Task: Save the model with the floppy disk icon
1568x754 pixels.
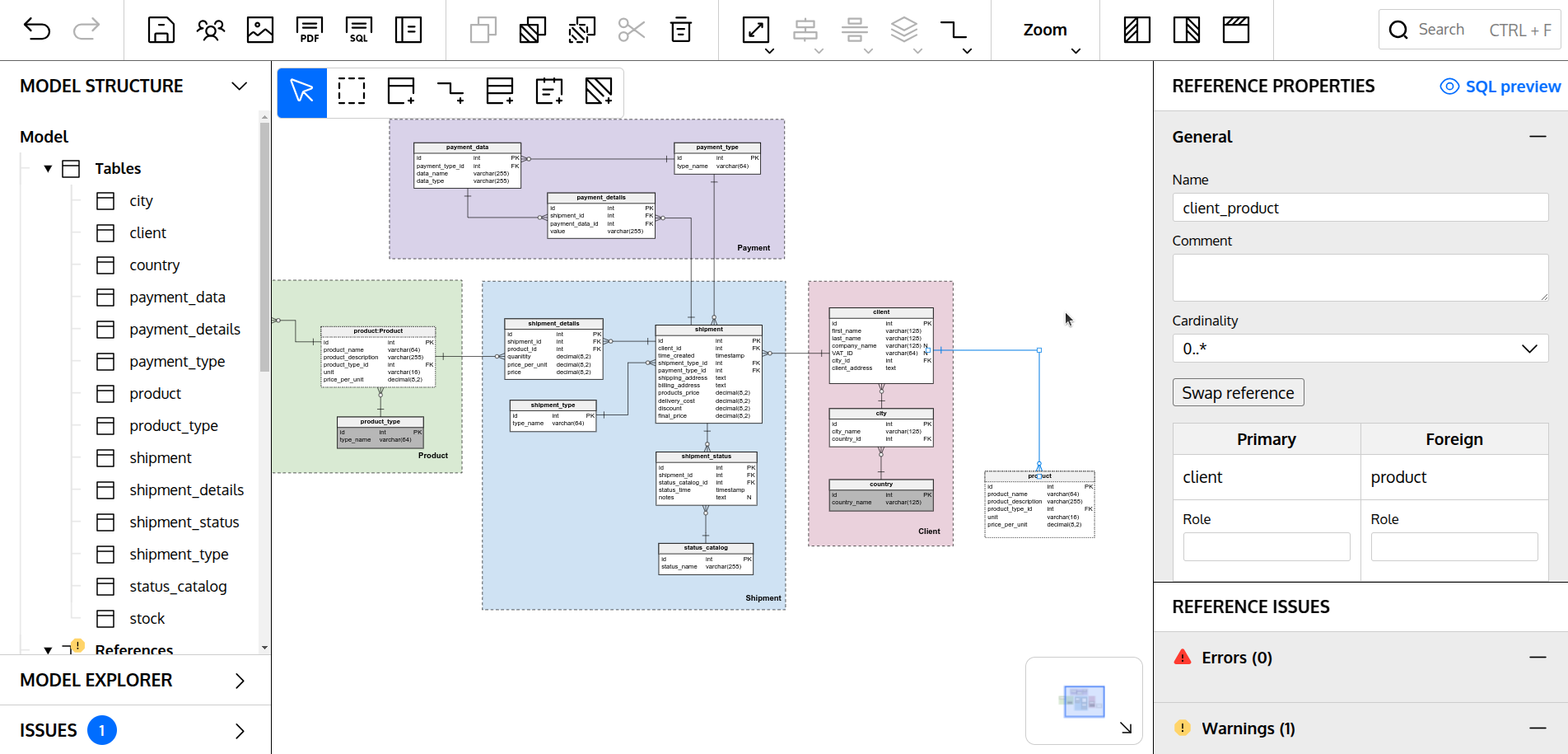Action: [x=161, y=30]
